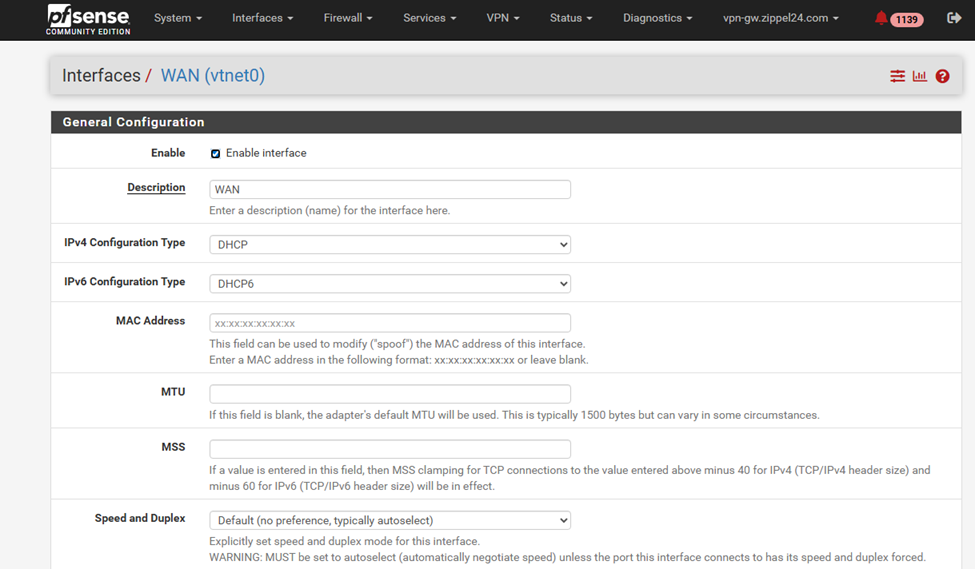Screen dimensions: 975x569
Task: Open the VPN menu
Action: [x=502, y=18]
